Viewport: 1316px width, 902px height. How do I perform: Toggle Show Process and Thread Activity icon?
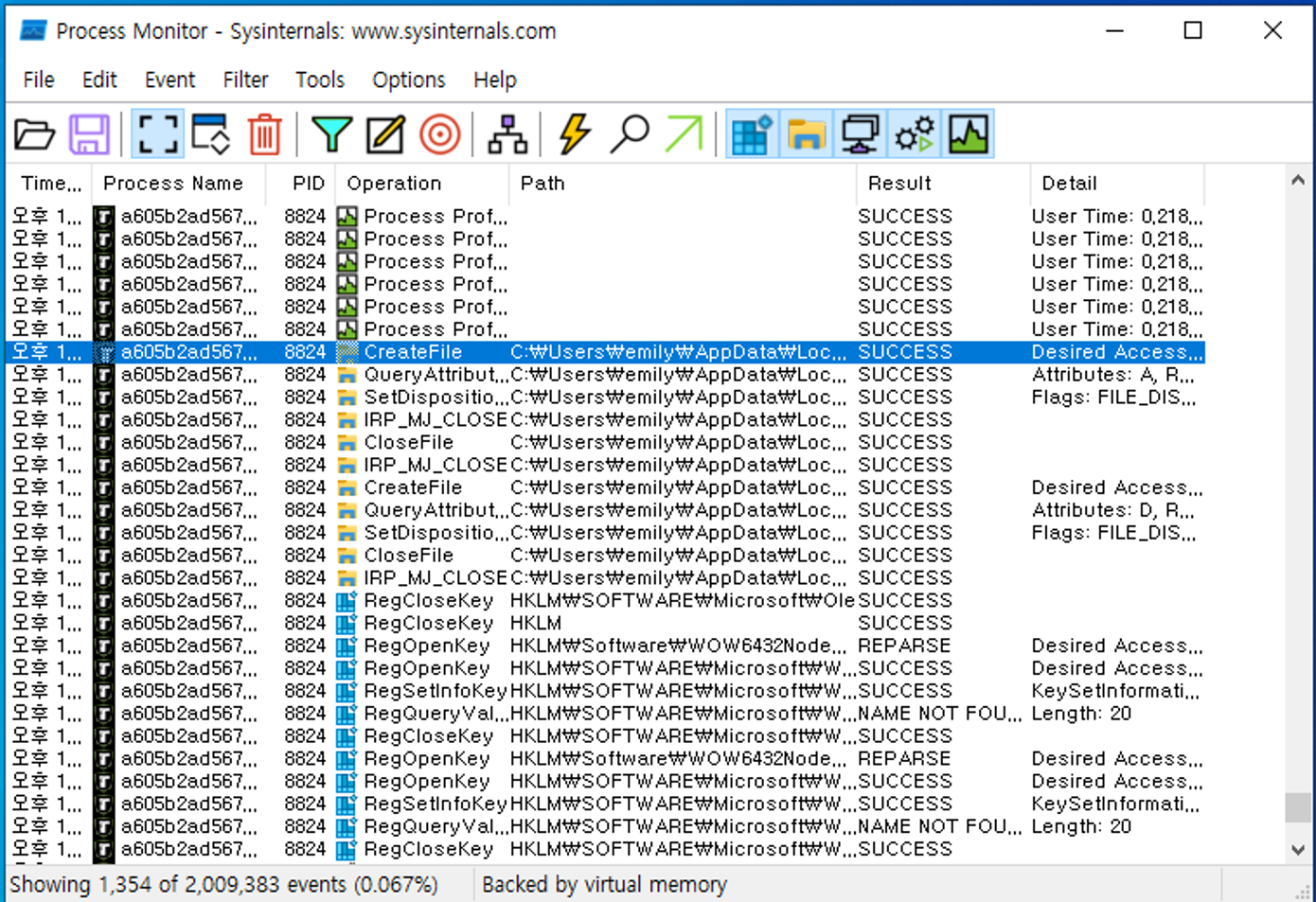(914, 134)
